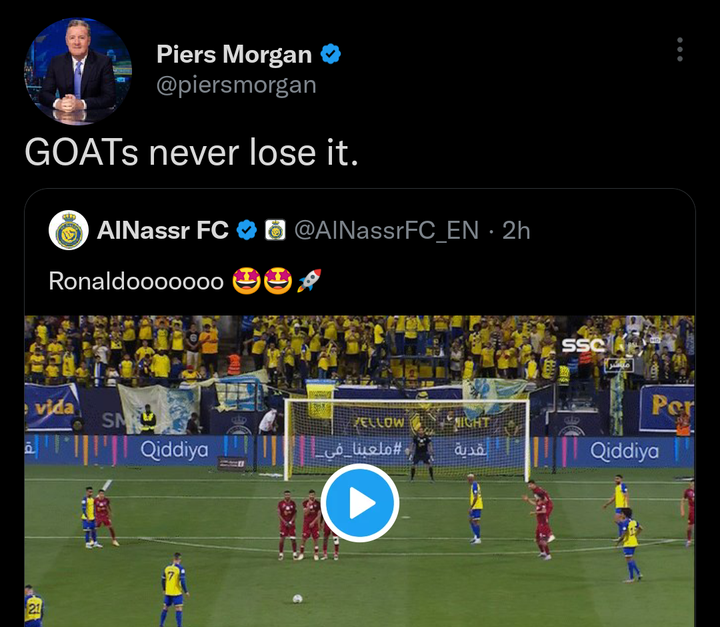The width and height of the screenshot is (720, 627).
Task: Click the small square AlNassr affiliate badge
Action: (x=276, y=230)
